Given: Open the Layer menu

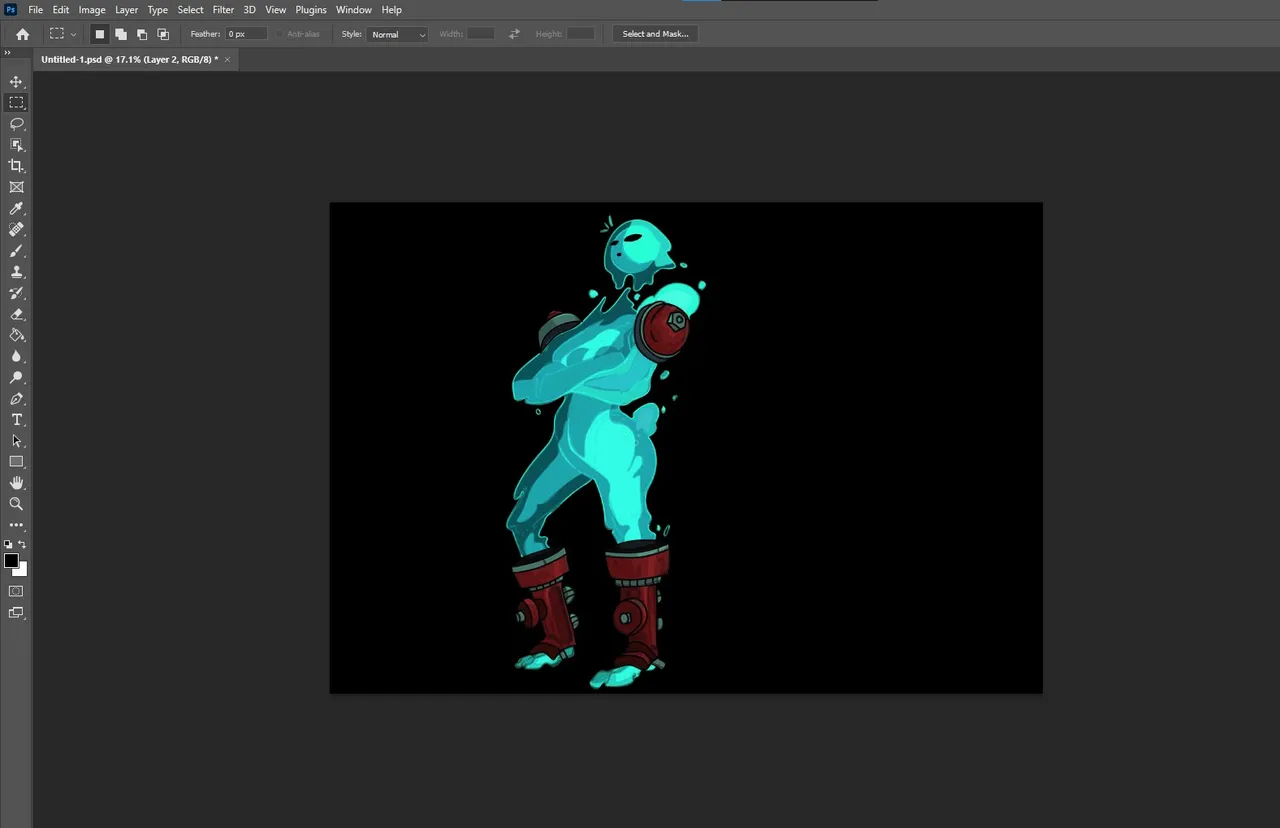Looking at the screenshot, I should [x=126, y=10].
